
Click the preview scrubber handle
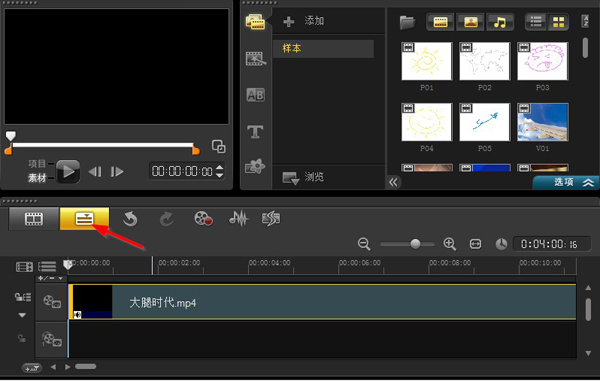coord(11,136)
